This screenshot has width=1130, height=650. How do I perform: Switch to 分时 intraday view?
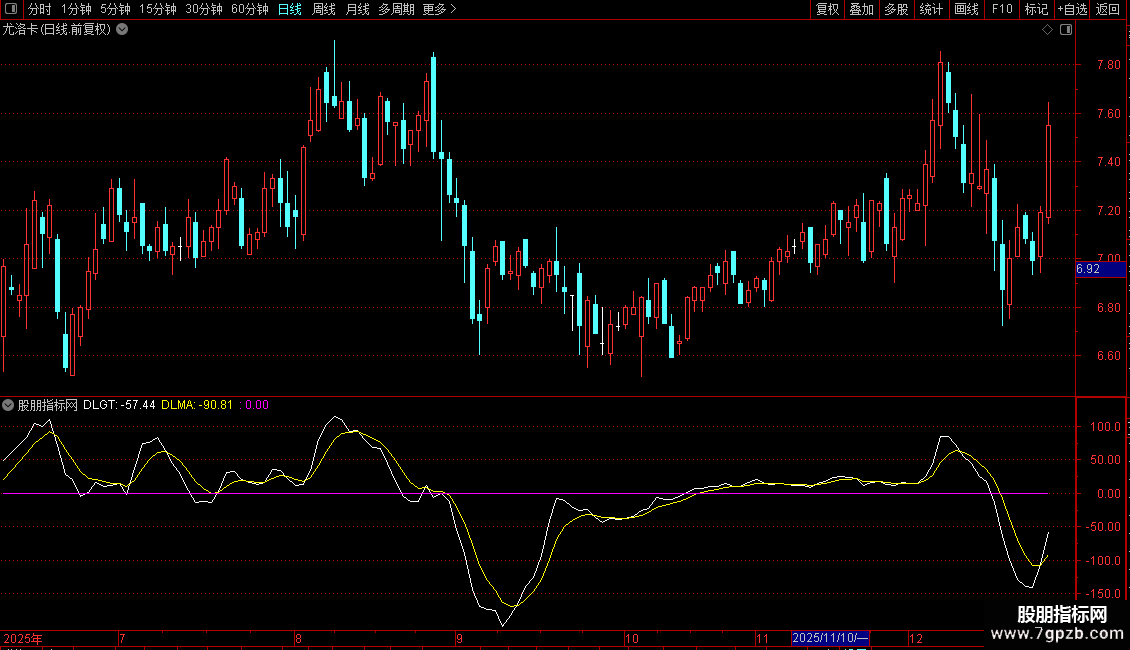tap(40, 9)
